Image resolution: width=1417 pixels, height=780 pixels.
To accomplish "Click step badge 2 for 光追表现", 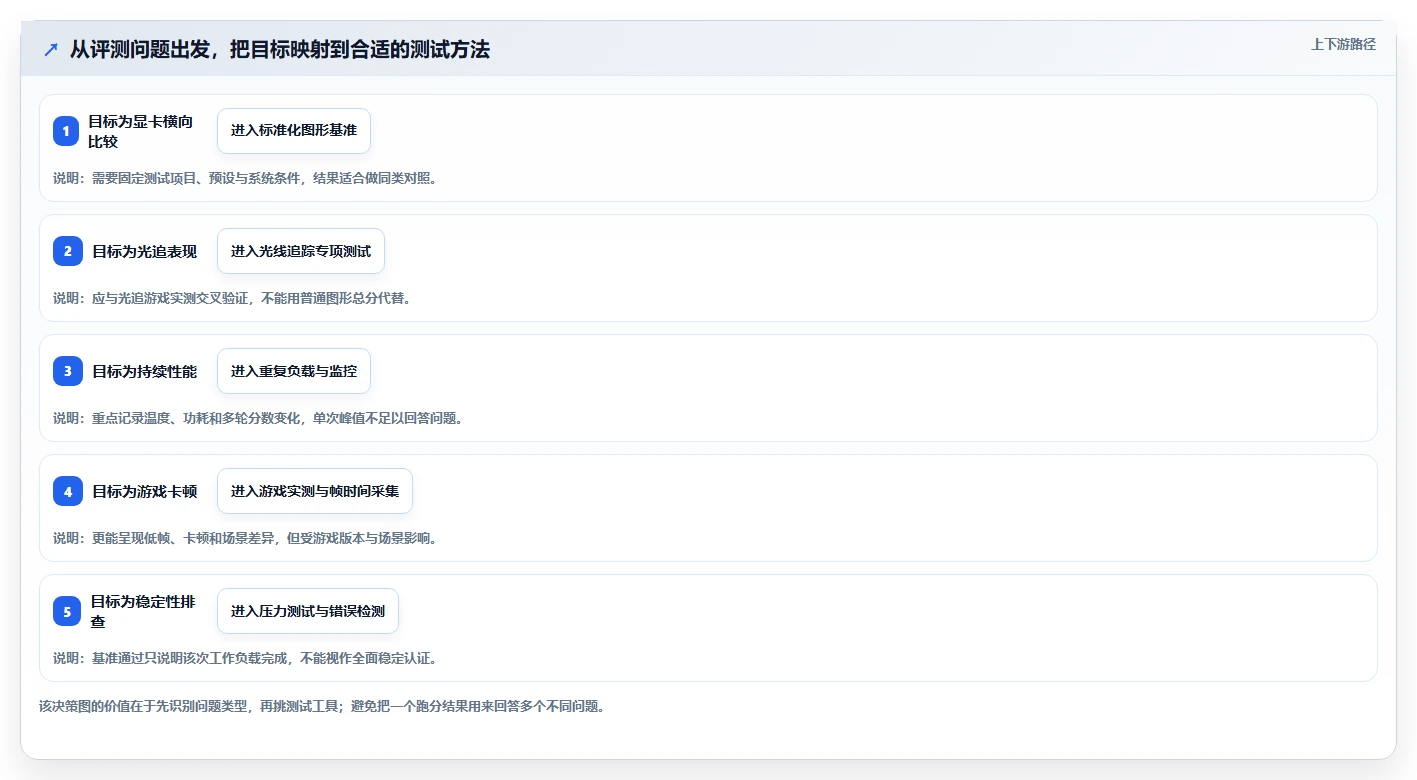I will pyautogui.click(x=68, y=251).
